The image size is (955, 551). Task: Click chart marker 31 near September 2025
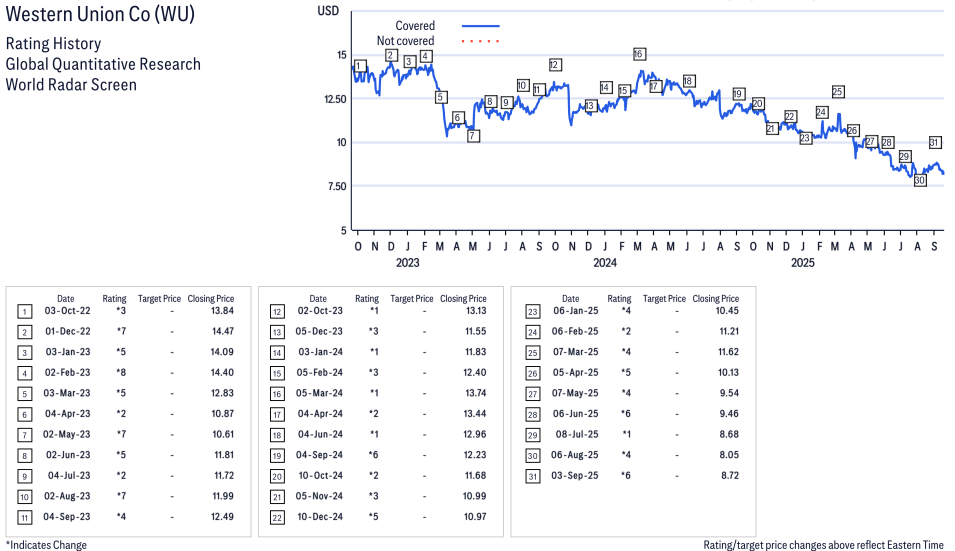point(934,142)
